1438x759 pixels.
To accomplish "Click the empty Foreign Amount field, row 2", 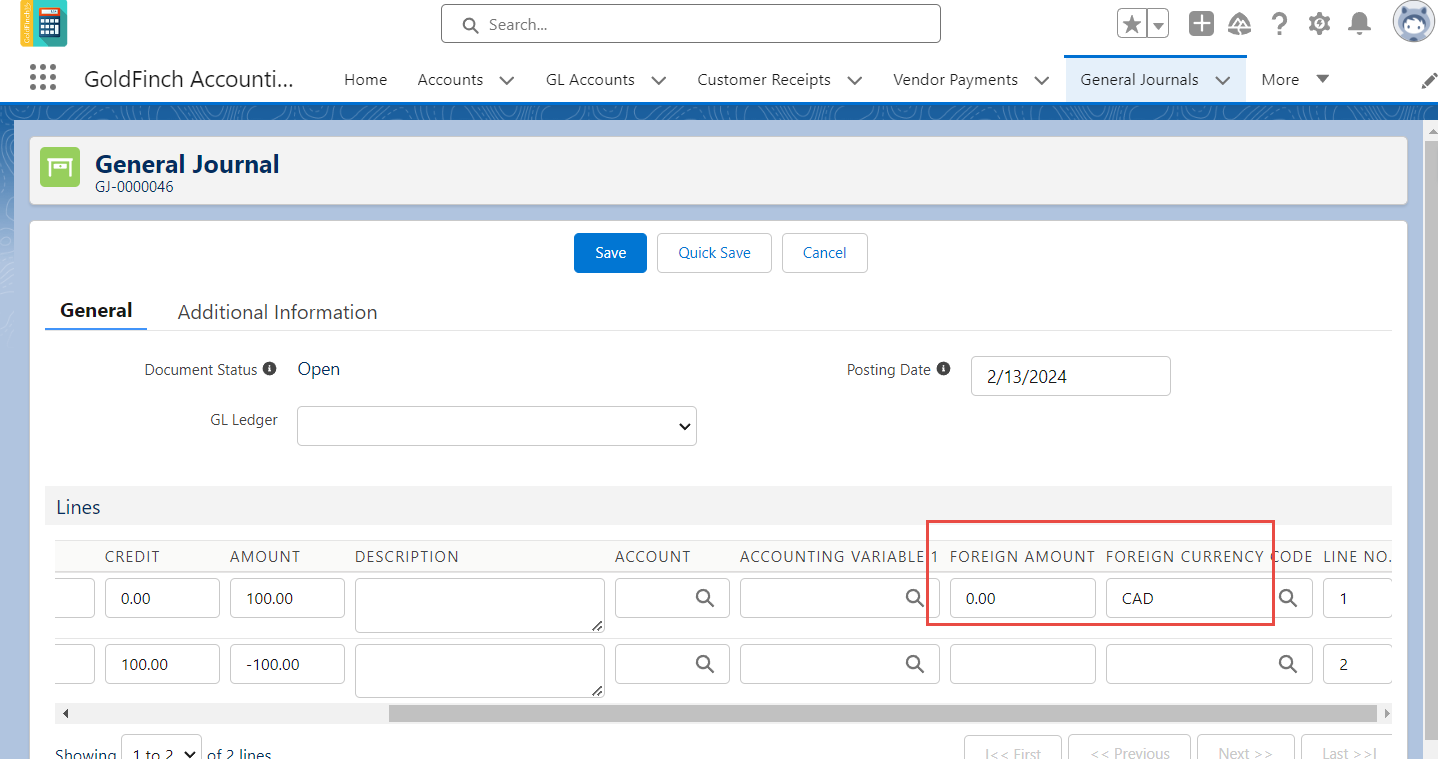I will coord(1023,664).
